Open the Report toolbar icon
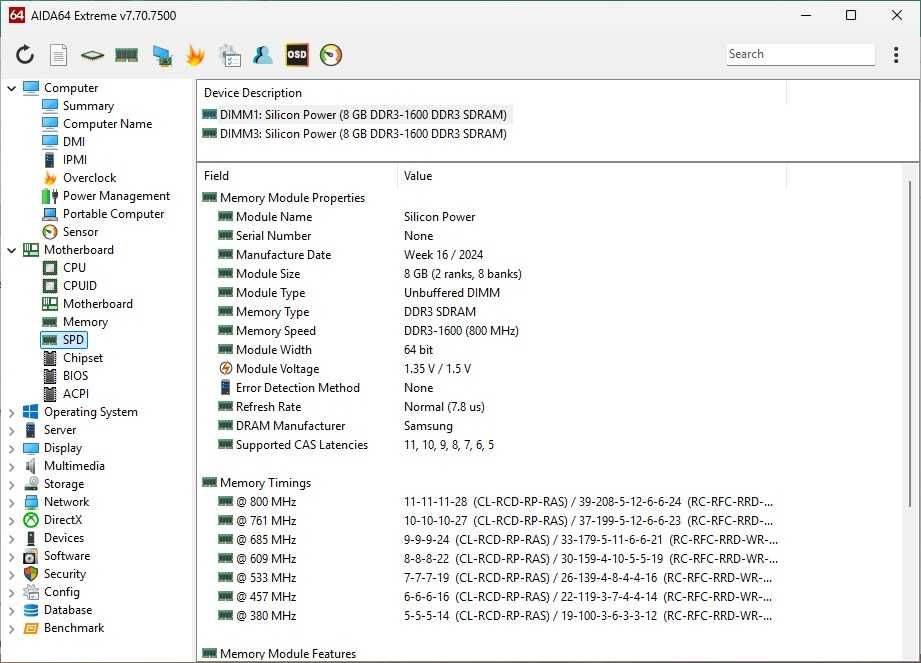921x663 pixels. [58, 55]
